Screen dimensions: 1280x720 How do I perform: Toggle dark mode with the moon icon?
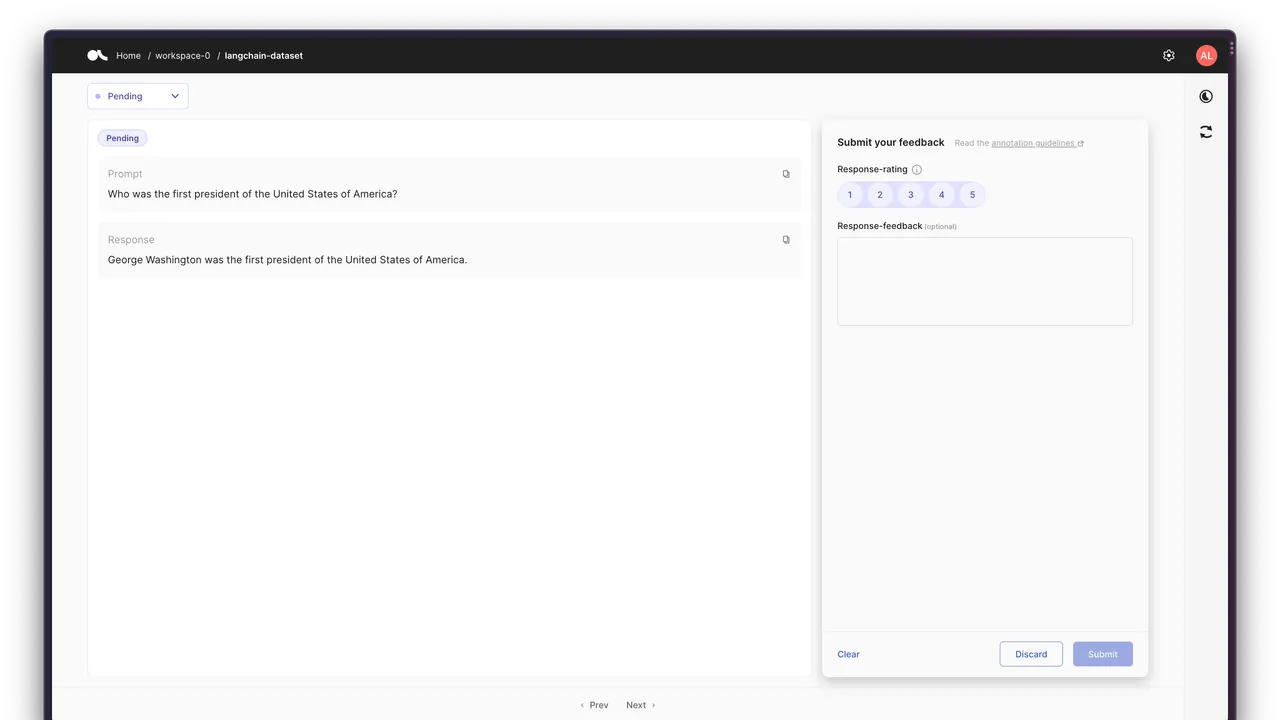point(1206,97)
